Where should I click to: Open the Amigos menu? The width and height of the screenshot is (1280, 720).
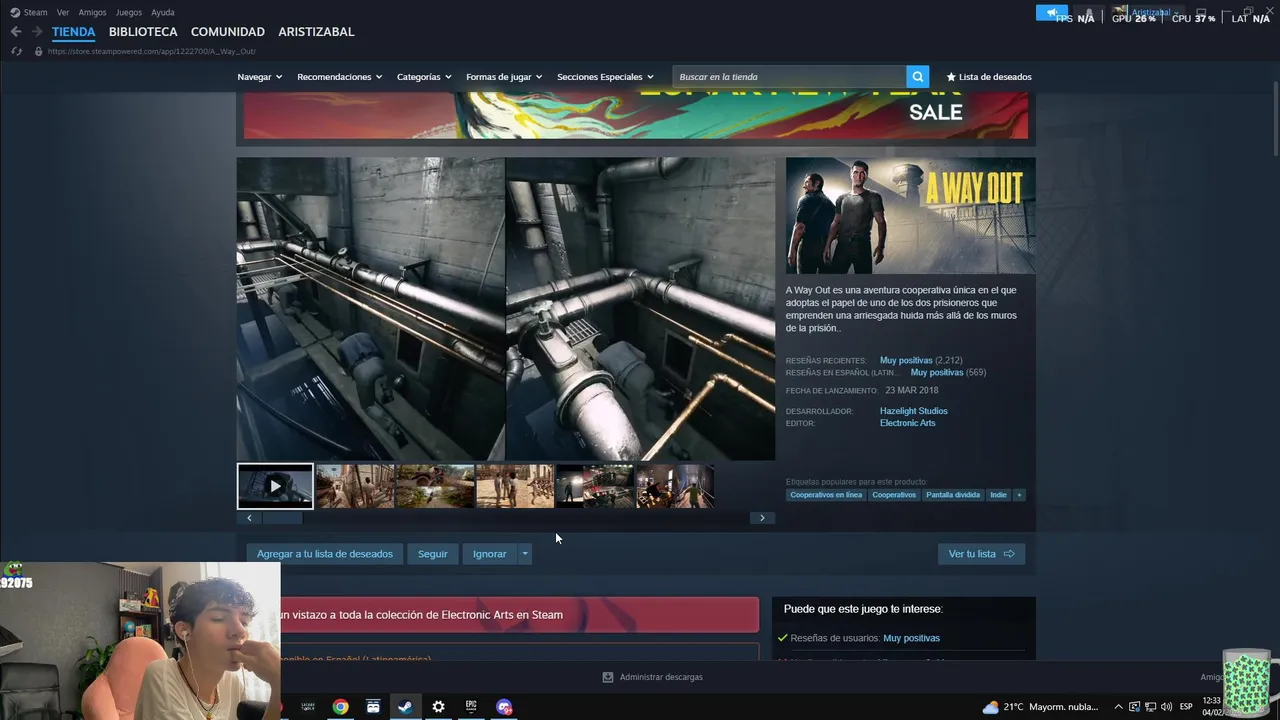tap(92, 13)
